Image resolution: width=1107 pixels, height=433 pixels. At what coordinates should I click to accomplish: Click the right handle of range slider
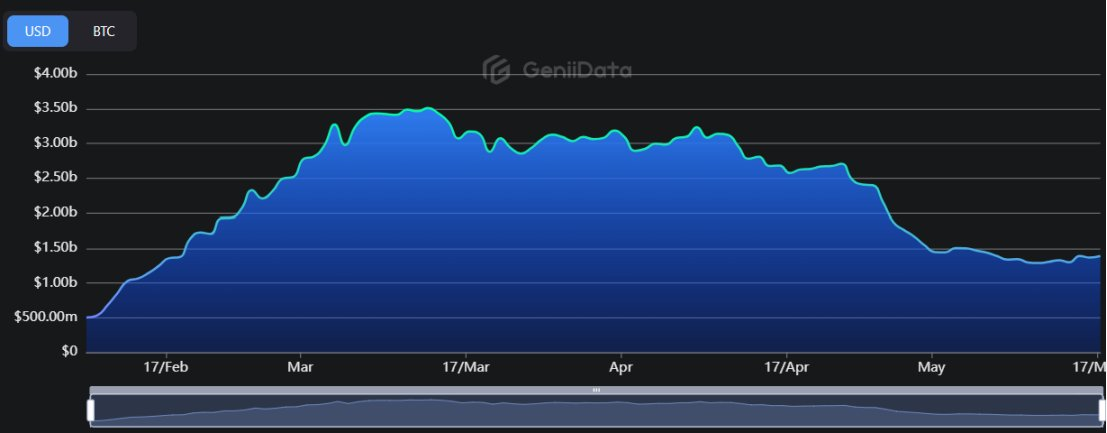point(1100,410)
